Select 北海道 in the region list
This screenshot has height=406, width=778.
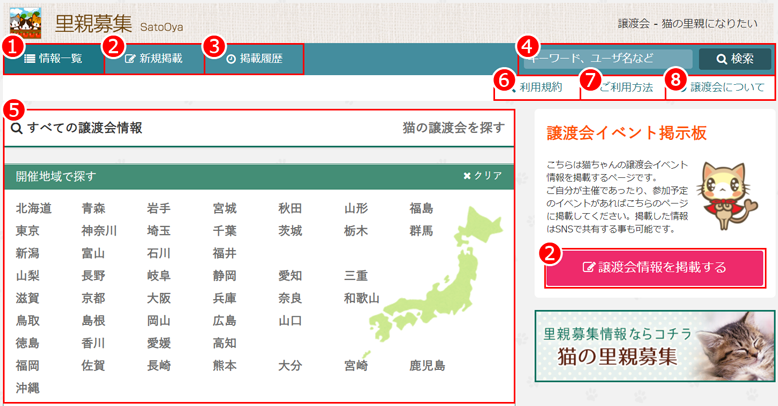(34, 209)
